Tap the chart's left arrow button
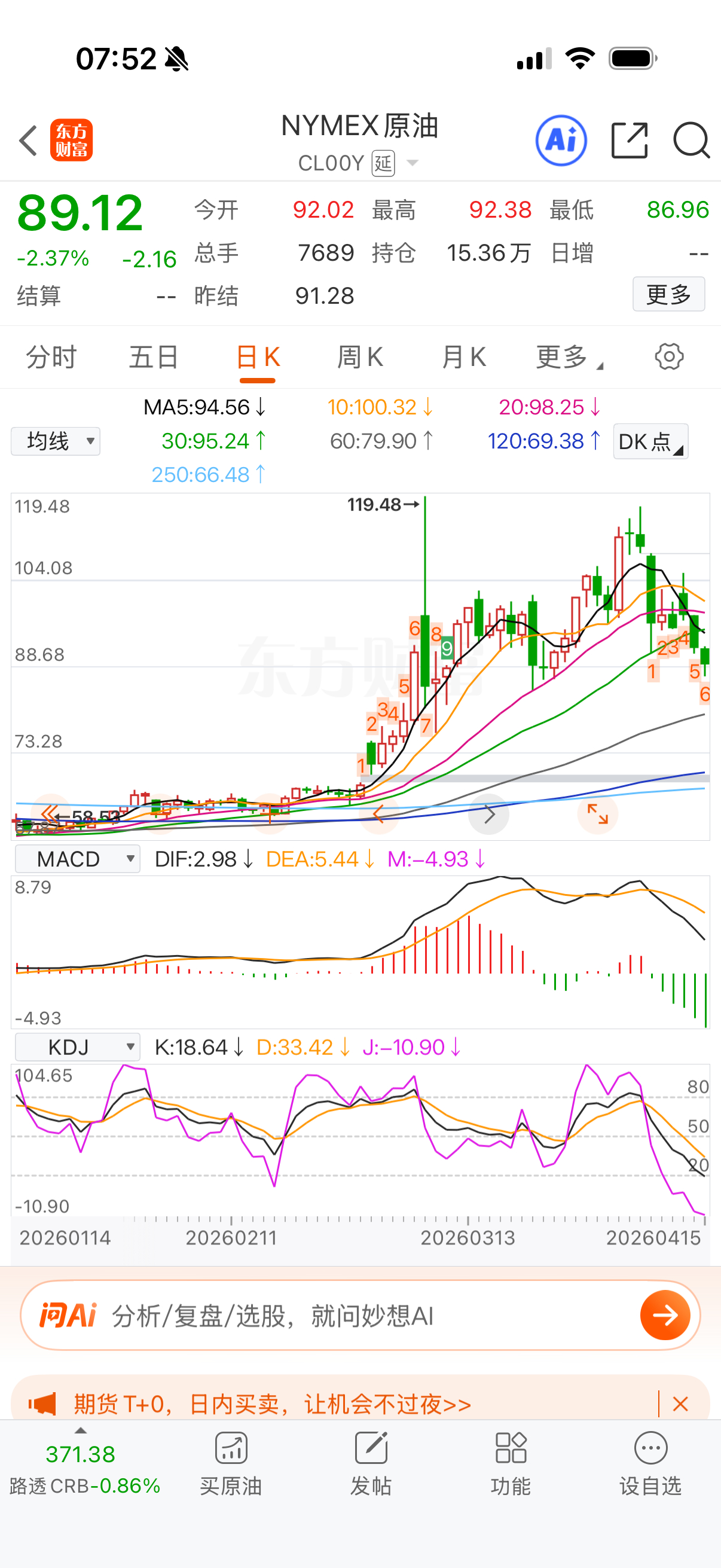This screenshot has width=721, height=1568. coord(378,814)
